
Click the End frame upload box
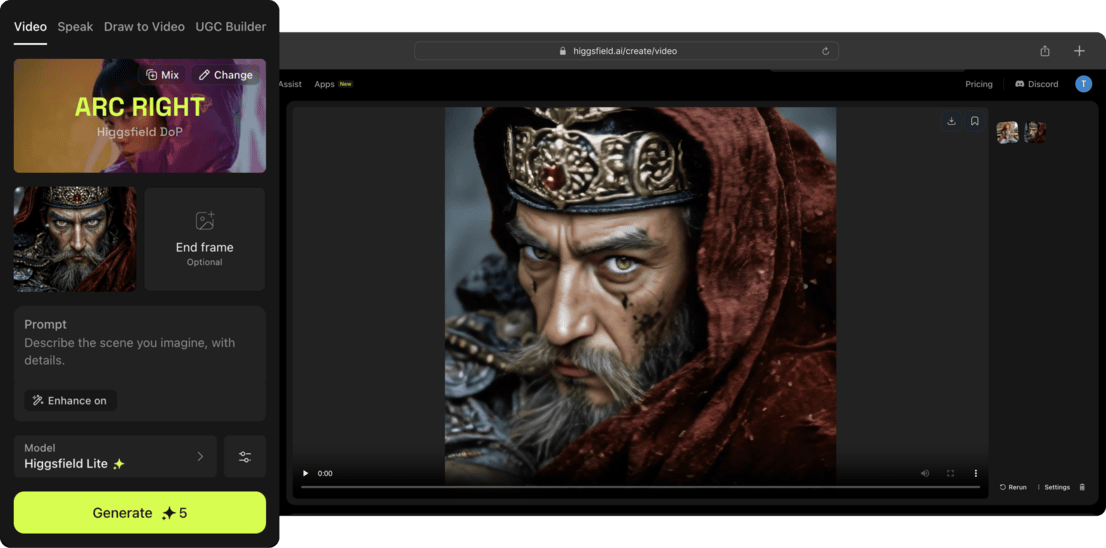[205, 239]
